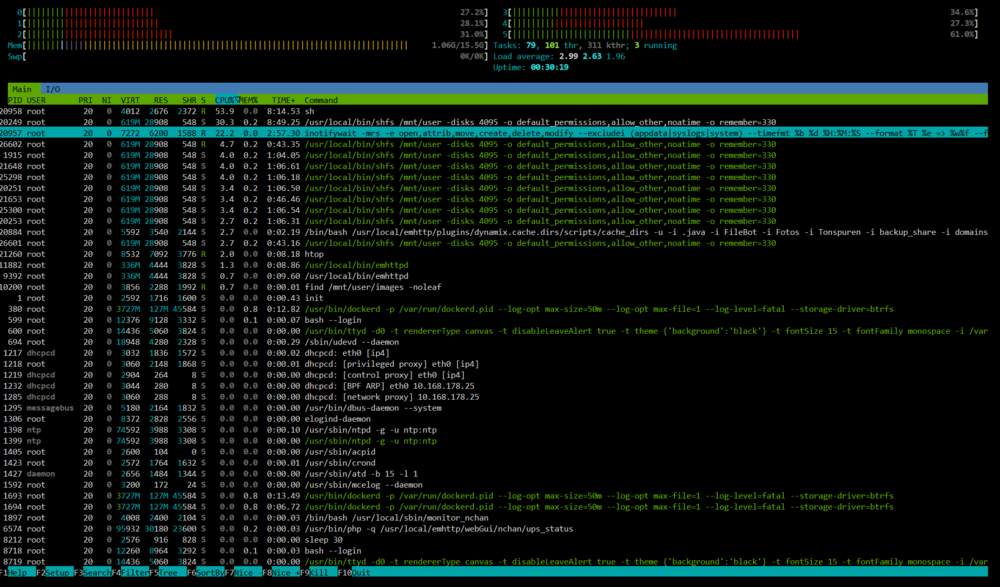Select the sleep 30 process
This screenshot has height=587, width=1000.
[494, 540]
